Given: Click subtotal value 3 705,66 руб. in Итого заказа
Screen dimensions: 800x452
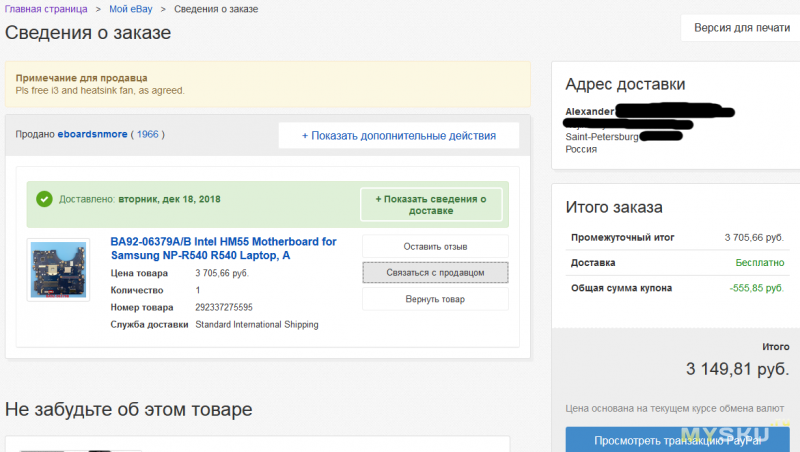Looking at the screenshot, I should click(x=754, y=238).
